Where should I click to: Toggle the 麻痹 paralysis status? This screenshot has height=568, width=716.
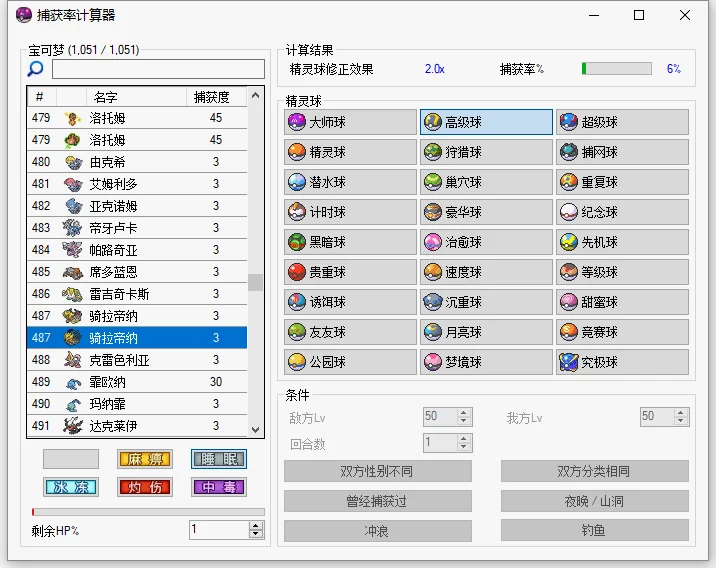tap(145, 459)
